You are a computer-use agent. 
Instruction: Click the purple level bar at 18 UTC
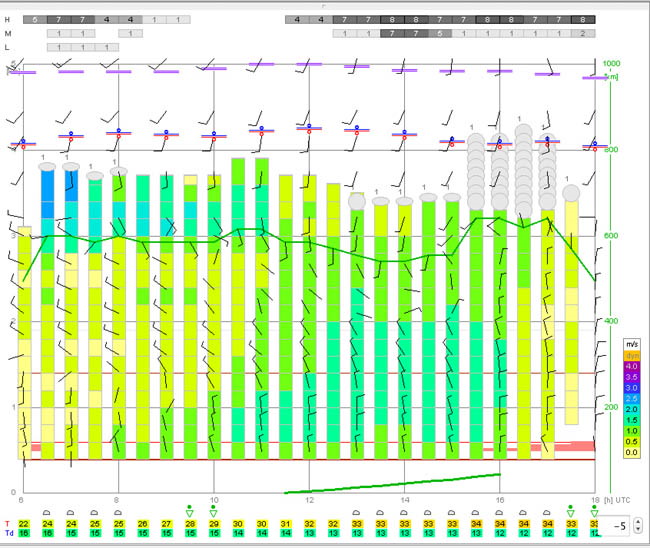[x=594, y=78]
